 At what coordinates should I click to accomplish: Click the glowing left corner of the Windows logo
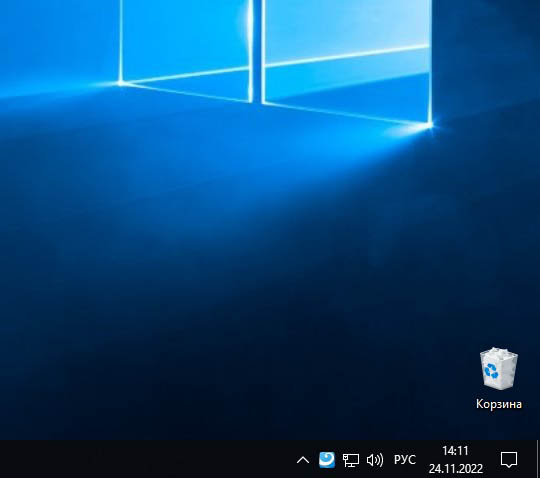tap(120, 83)
